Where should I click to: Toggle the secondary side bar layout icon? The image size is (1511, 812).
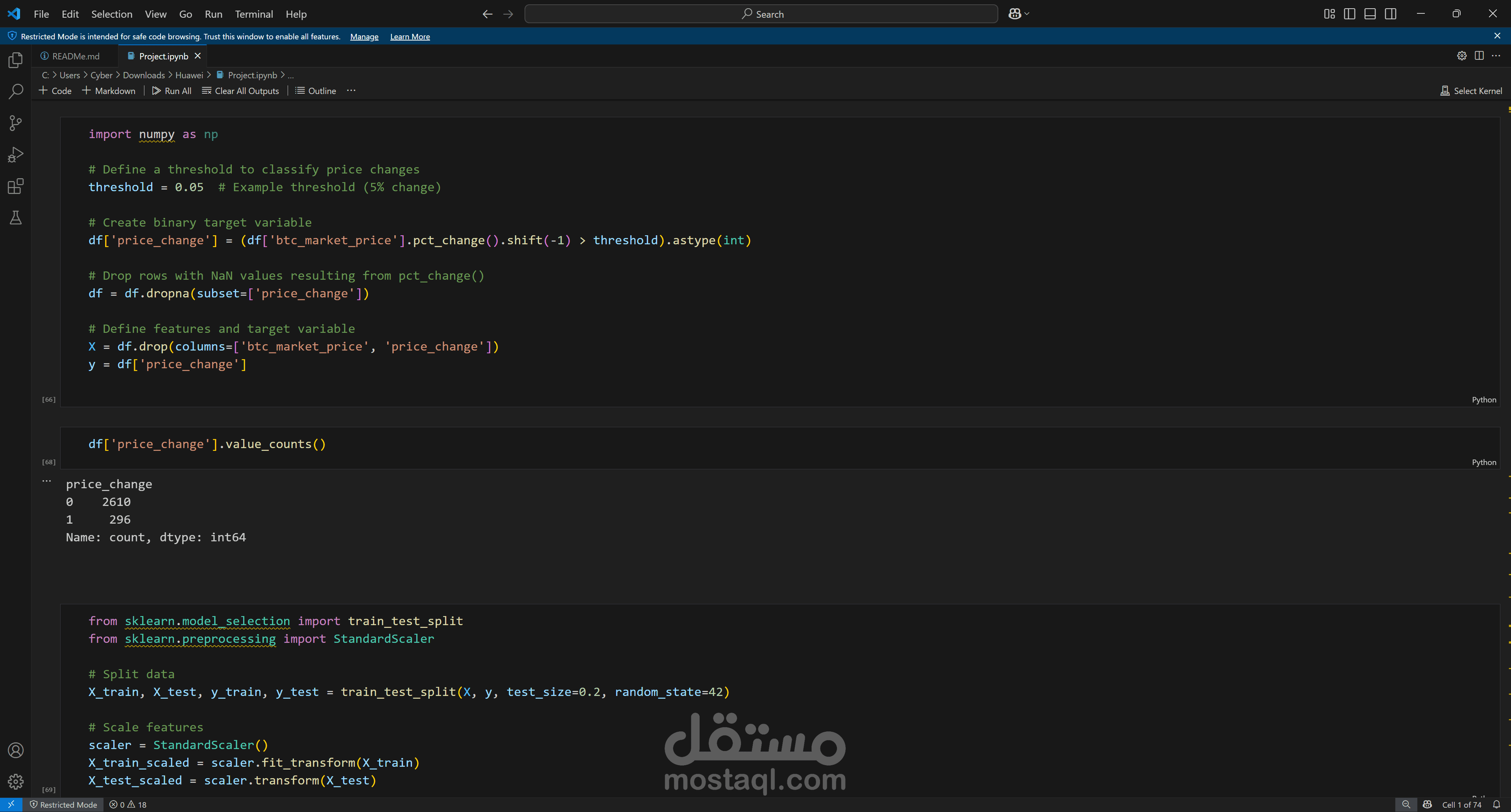coord(1391,14)
